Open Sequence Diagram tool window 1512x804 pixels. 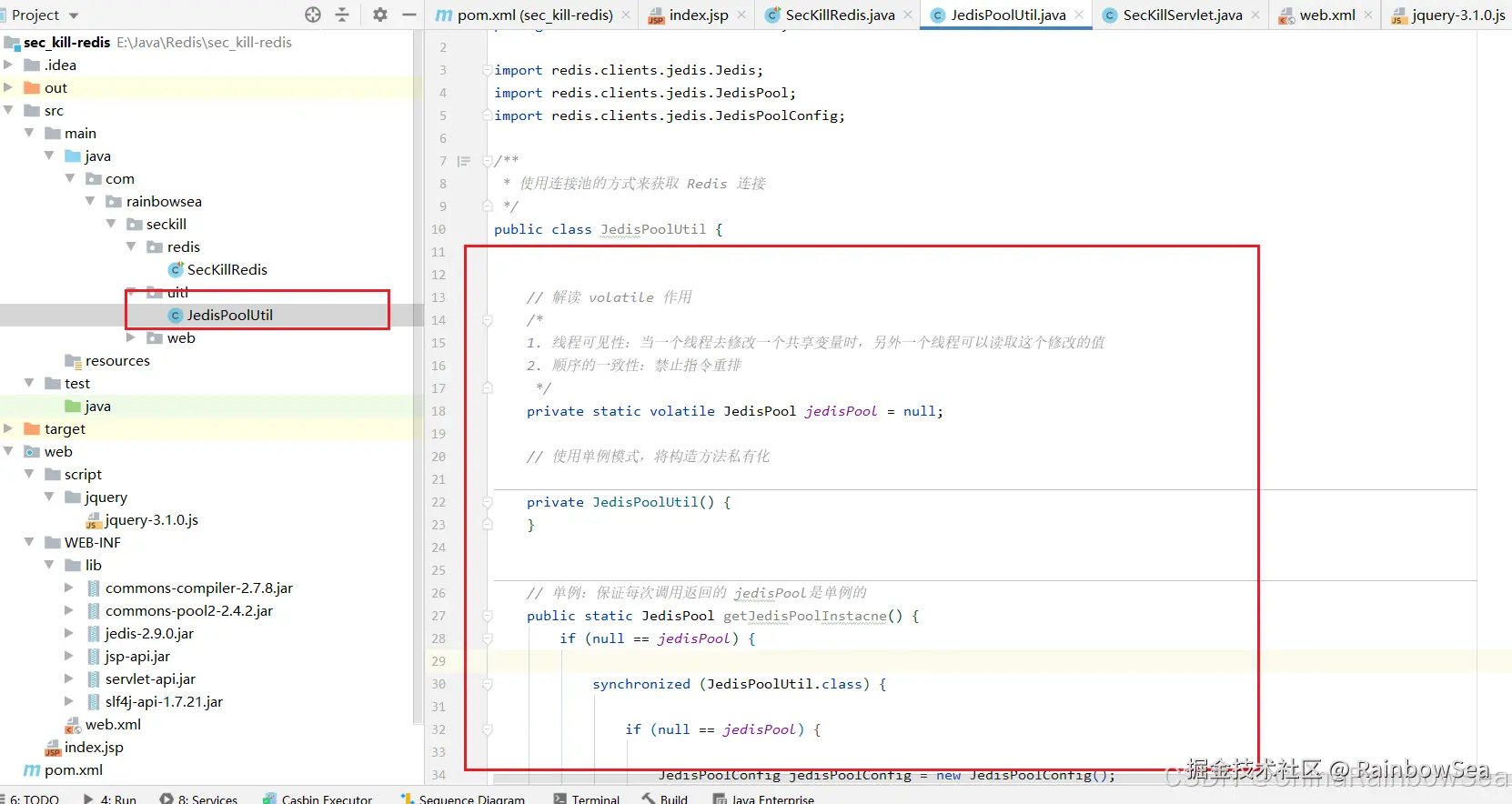click(x=462, y=798)
